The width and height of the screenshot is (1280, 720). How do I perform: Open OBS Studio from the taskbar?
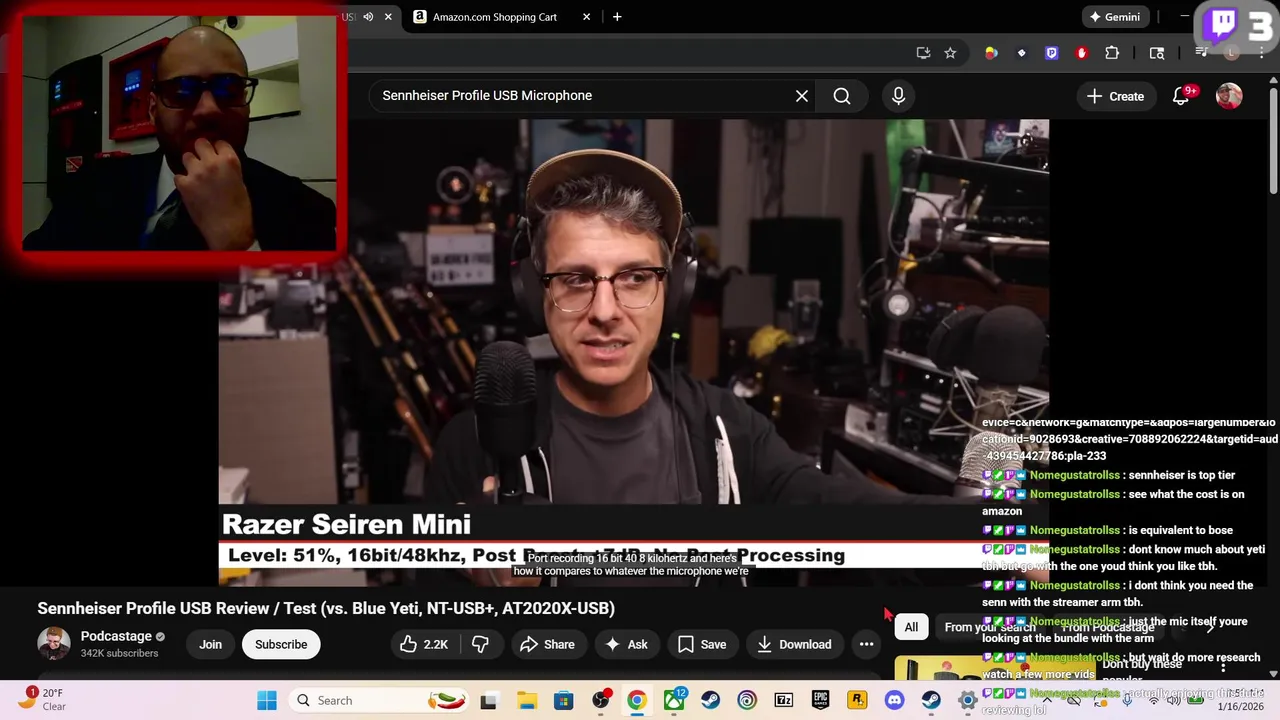tap(601, 700)
